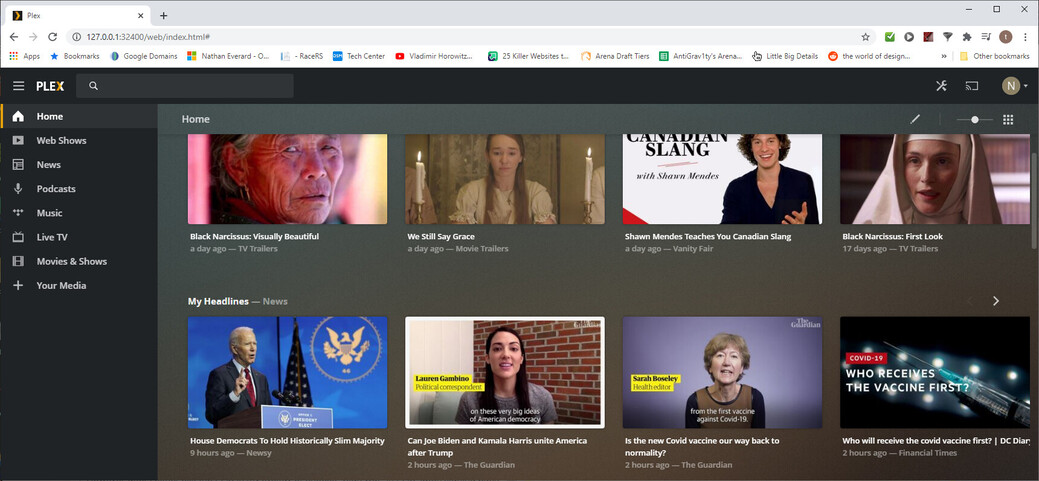
Task: Open Black Narcissus: Visually Beautiful thumbnail
Action: (x=288, y=179)
